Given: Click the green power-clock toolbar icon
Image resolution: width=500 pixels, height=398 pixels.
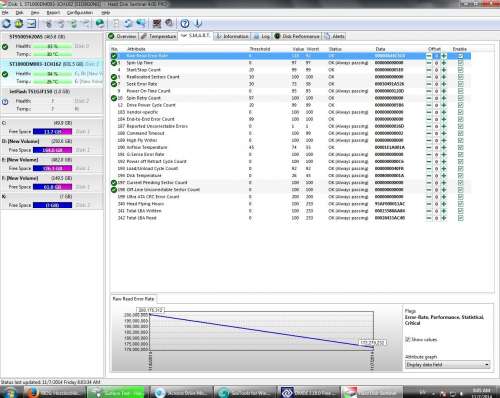Looking at the screenshot, I should click(x=19, y=23).
